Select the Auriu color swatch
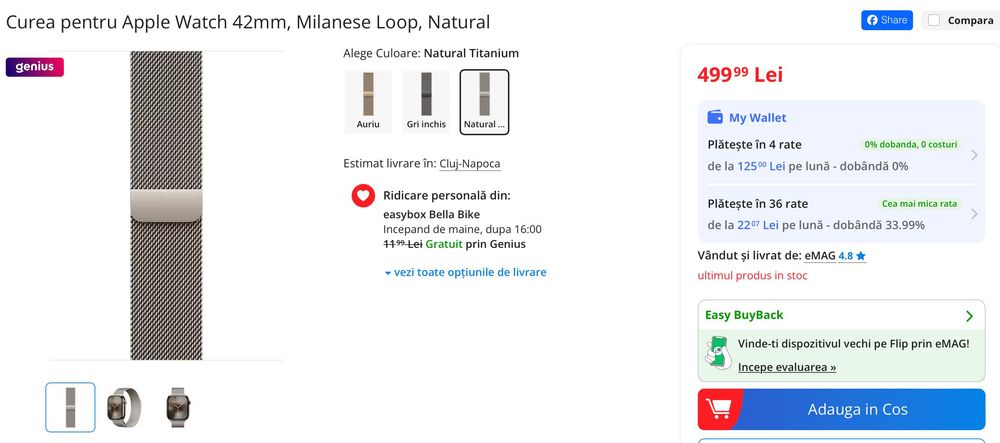The height and width of the screenshot is (443, 1000). point(368,102)
